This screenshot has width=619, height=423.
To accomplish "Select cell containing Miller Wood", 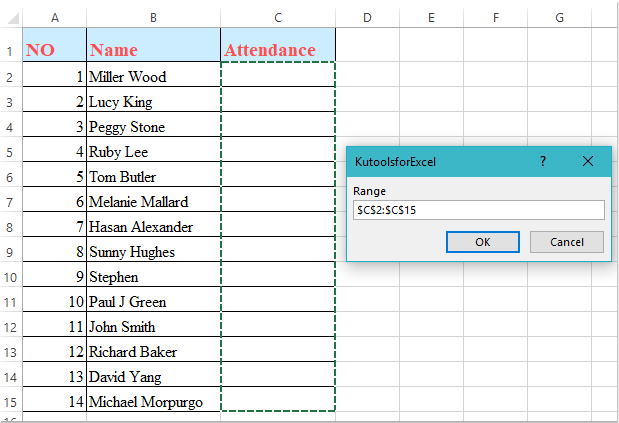I will tap(153, 77).
